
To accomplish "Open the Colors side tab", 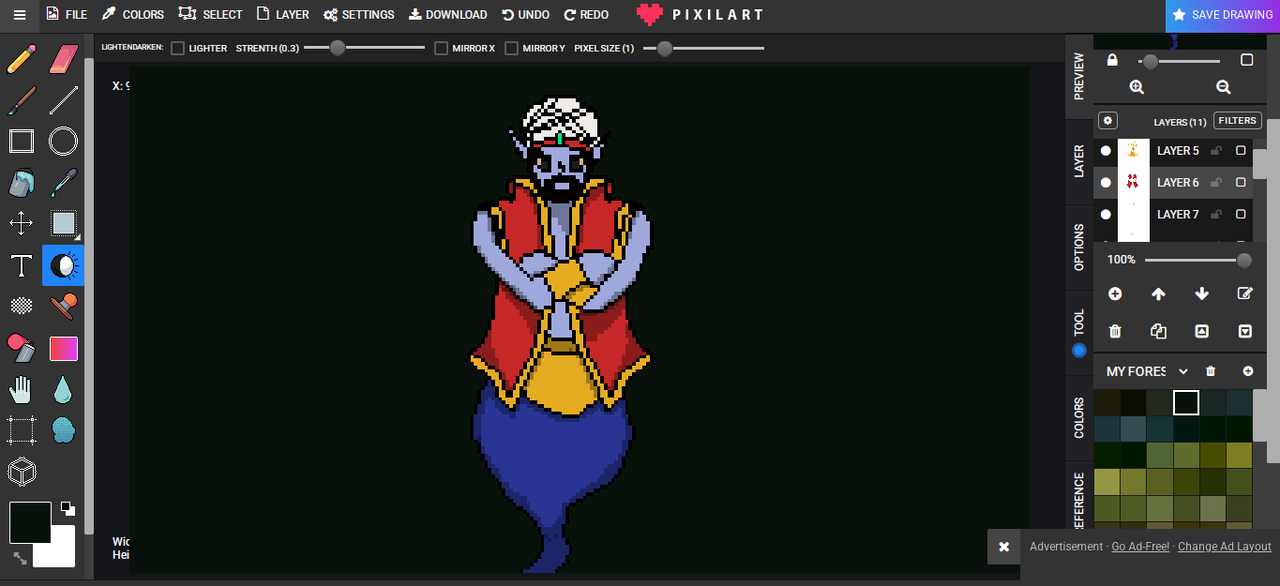I will point(1079,417).
